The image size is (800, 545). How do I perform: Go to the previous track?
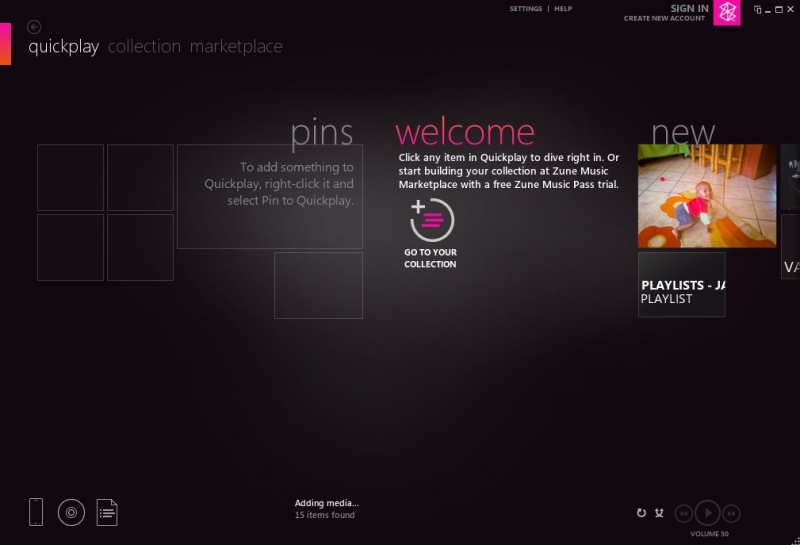click(x=684, y=513)
